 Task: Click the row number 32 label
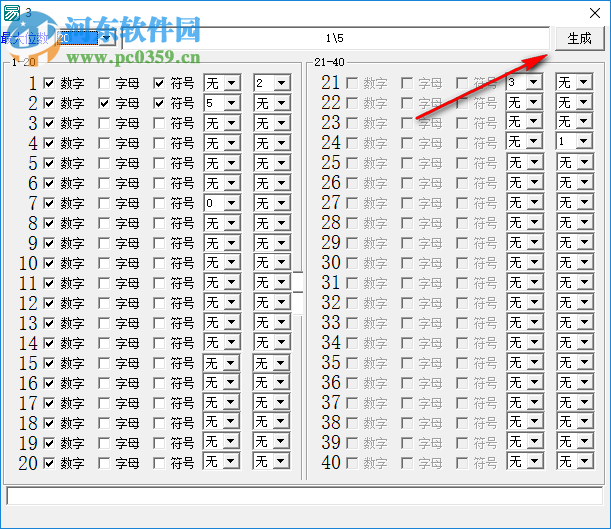pos(331,303)
